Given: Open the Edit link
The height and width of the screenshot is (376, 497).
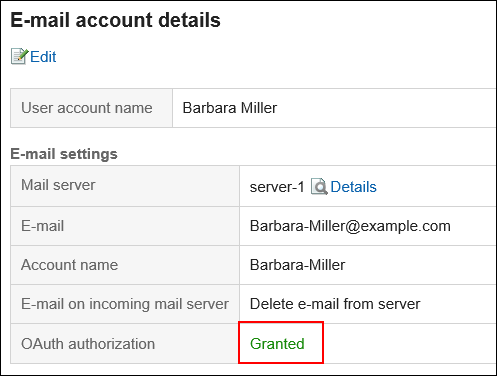Looking at the screenshot, I should (x=43, y=57).
